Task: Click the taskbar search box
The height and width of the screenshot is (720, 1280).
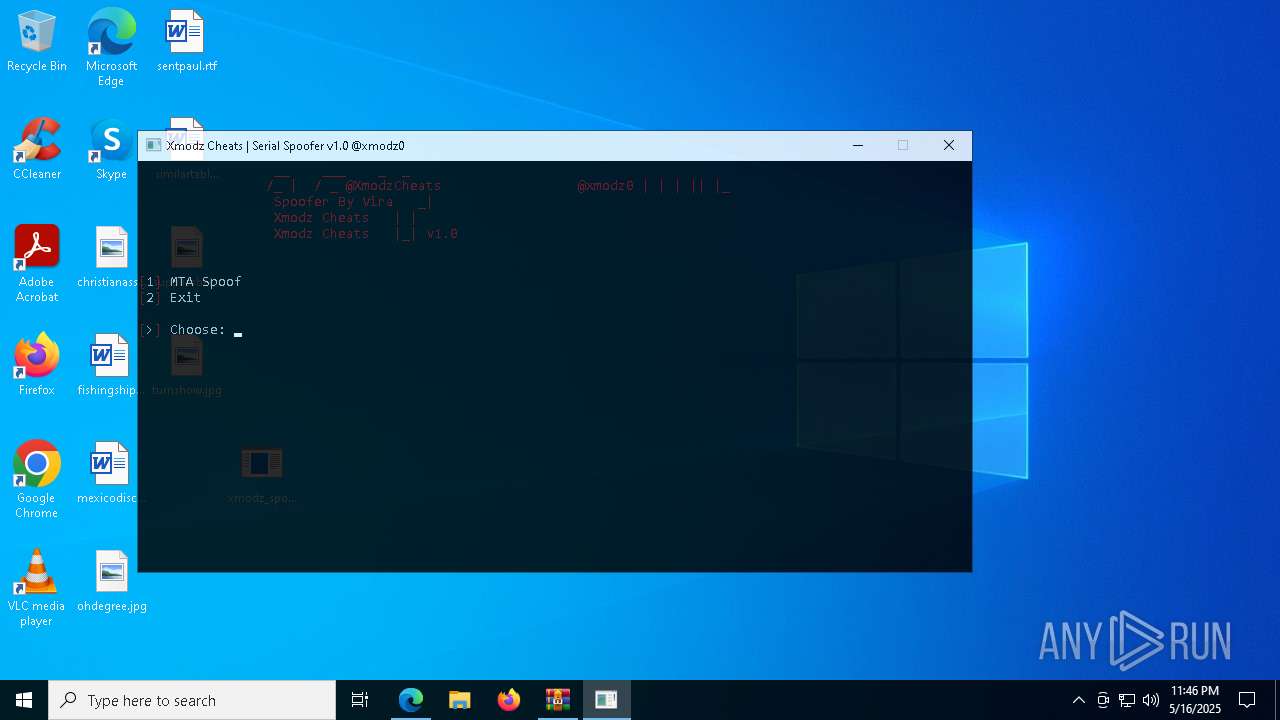Action: click(x=192, y=700)
